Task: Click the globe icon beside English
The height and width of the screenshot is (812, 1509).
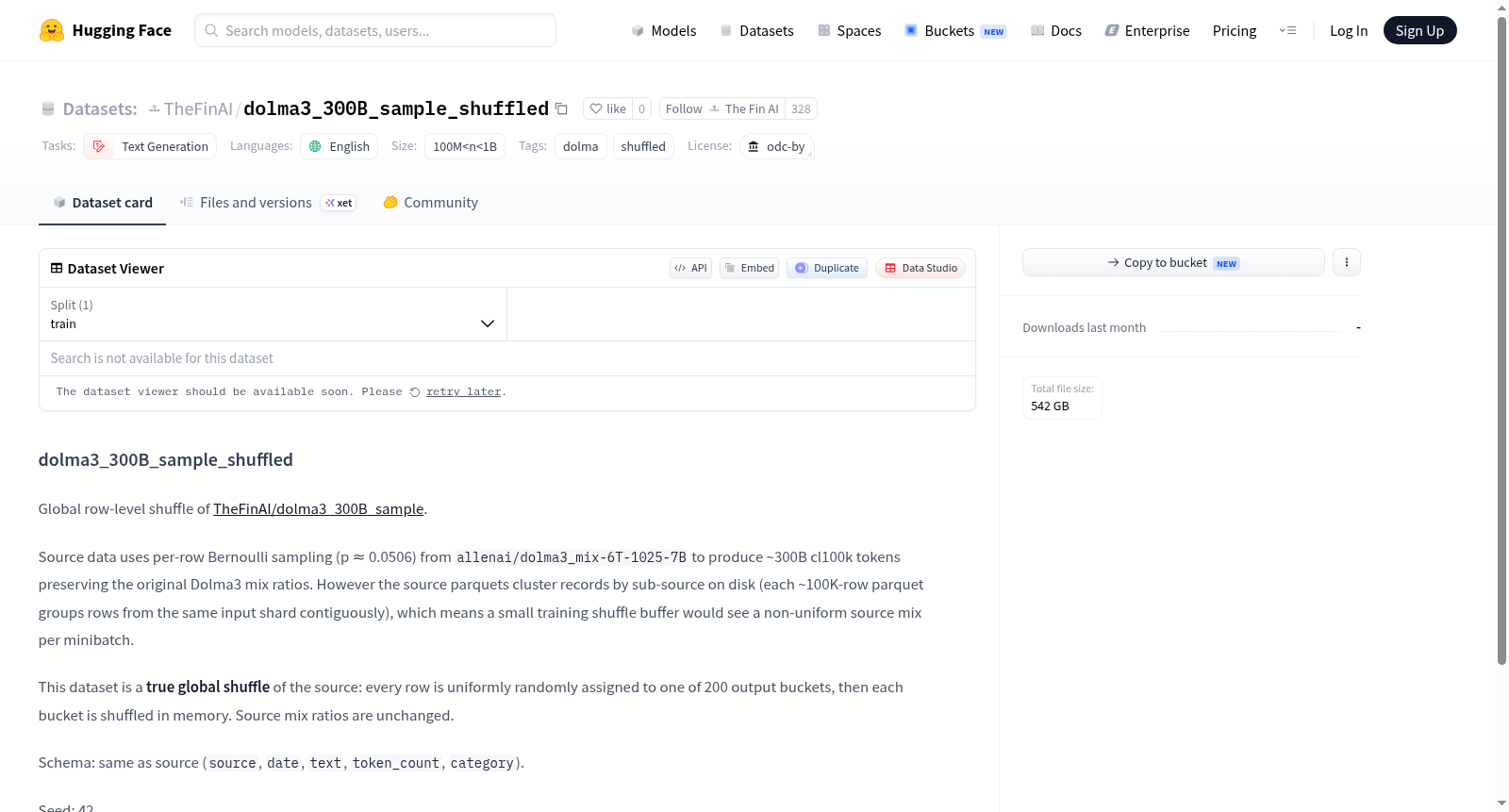Action: (315, 146)
